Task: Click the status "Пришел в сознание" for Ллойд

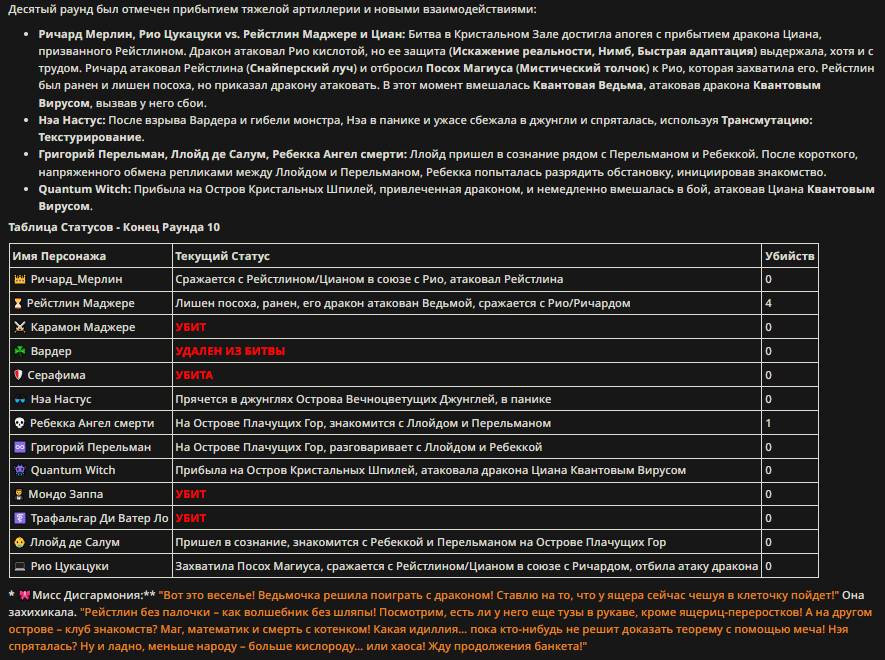Action: point(420,543)
